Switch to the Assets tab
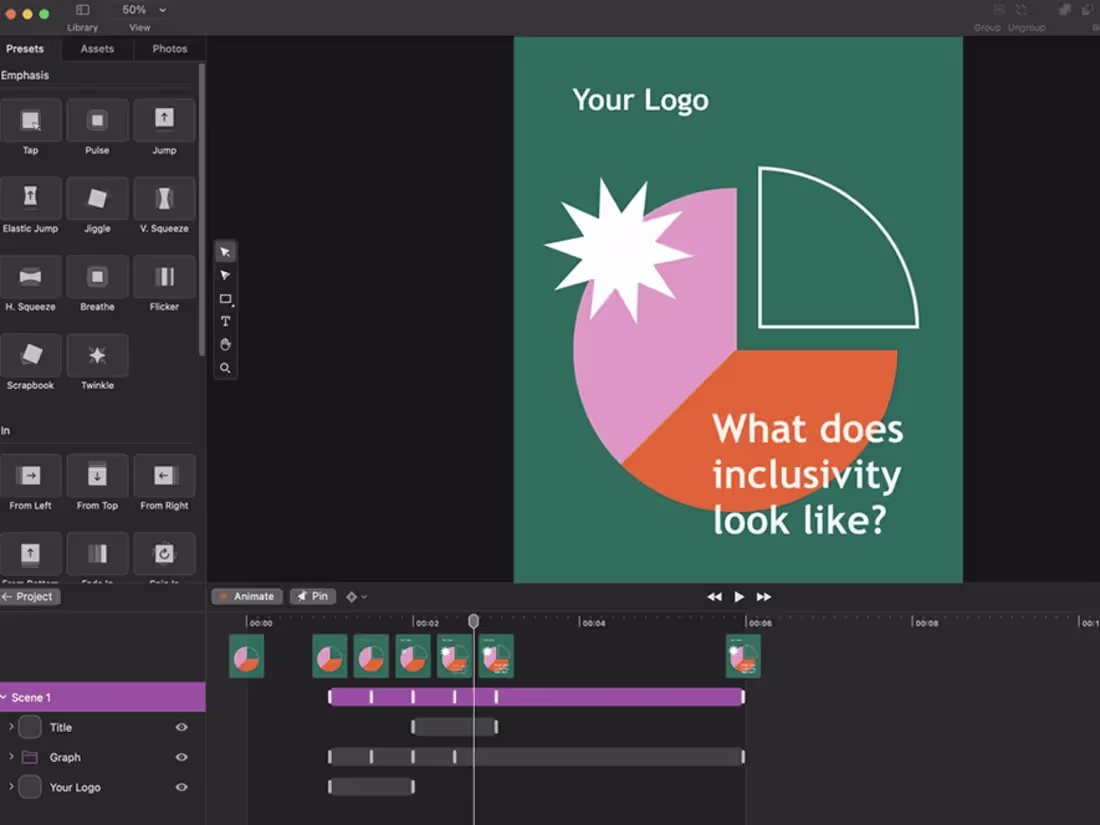This screenshot has width=1100, height=825. 96,48
